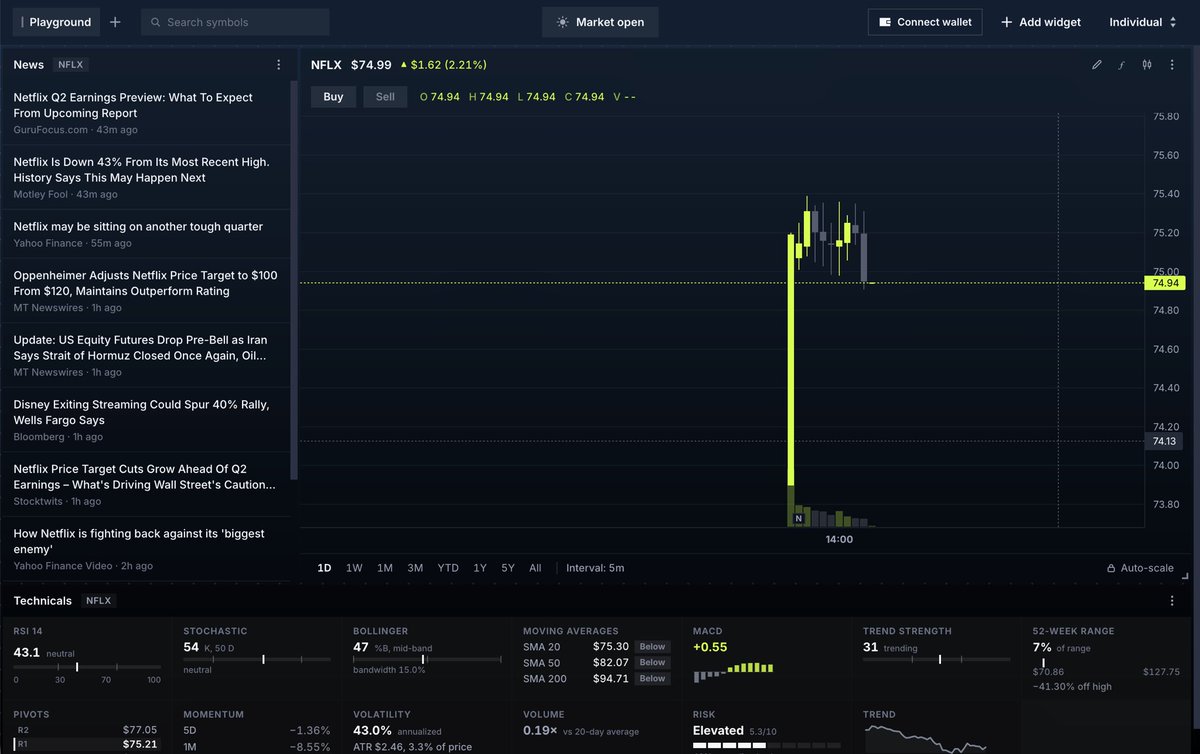Add a new tab with the plus icon
The width and height of the screenshot is (1200, 754).
click(115, 22)
